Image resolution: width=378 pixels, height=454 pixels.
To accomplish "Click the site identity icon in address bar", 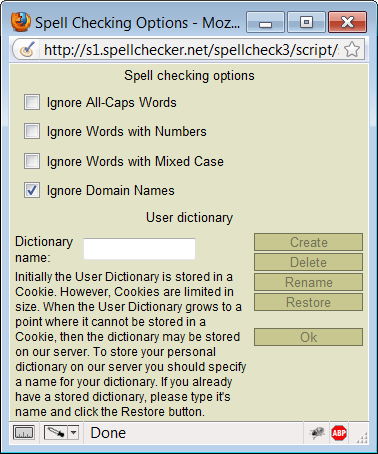I will 27,50.
